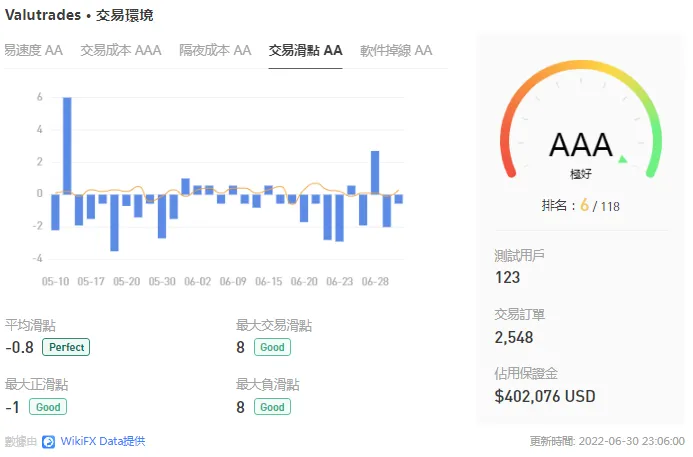Open the 軟件掉線 AA tab
The width and height of the screenshot is (693, 457).
pyautogui.click(x=396, y=50)
